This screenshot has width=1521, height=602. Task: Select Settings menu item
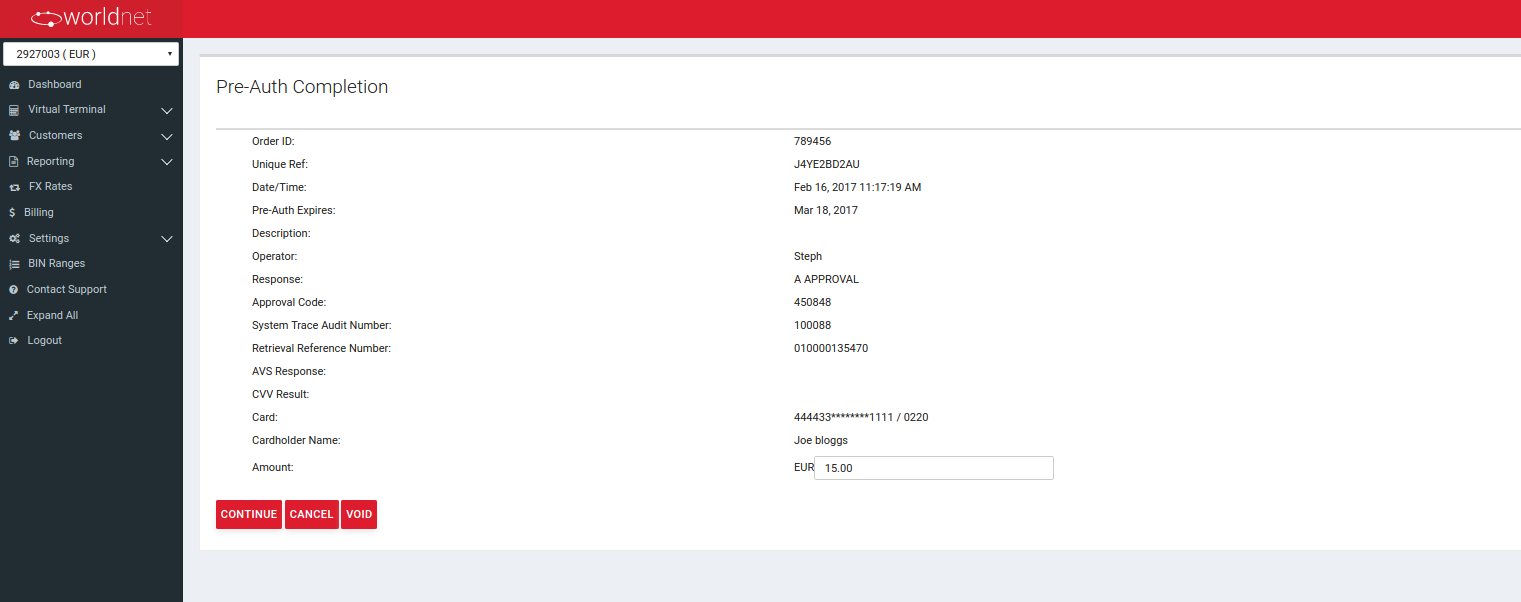click(49, 239)
